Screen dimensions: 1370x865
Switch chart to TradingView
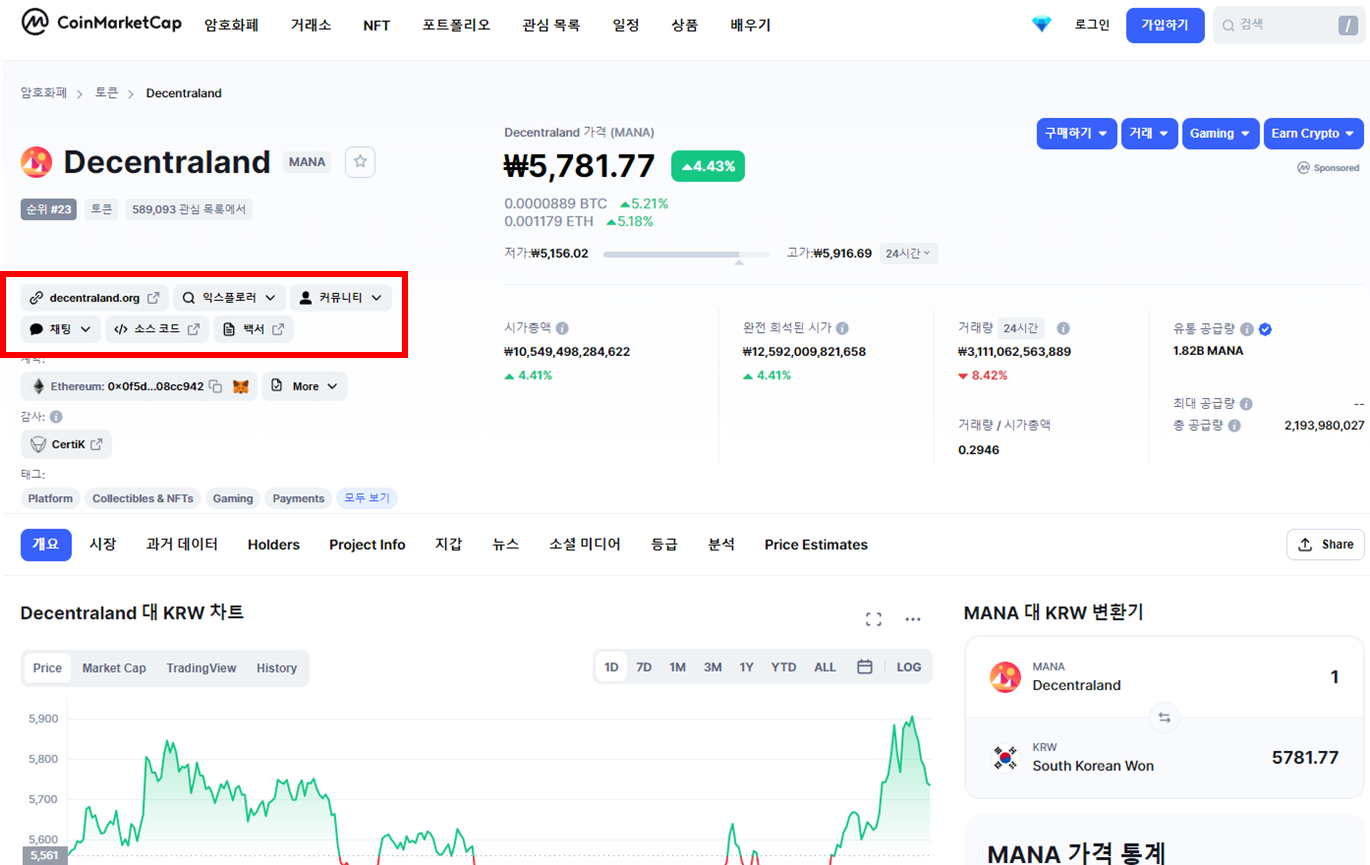(201, 668)
